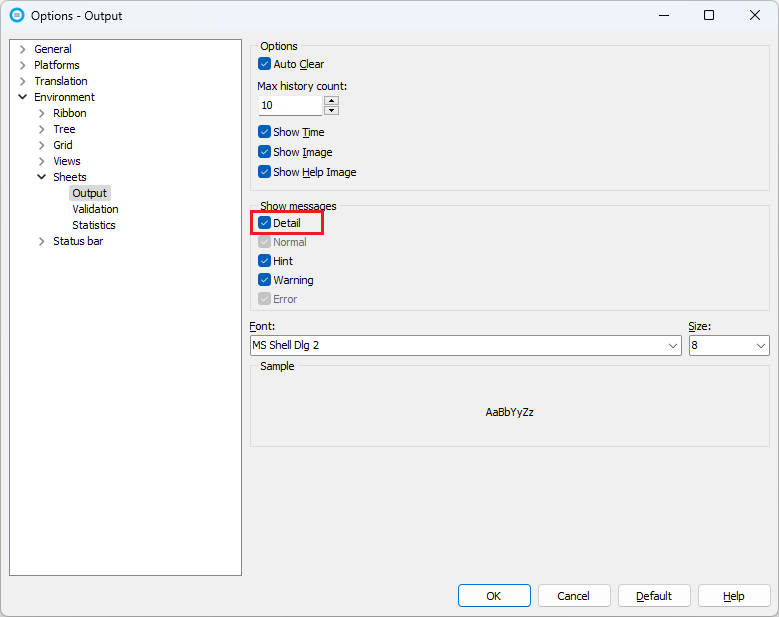Select the Validation tree item

(95, 209)
